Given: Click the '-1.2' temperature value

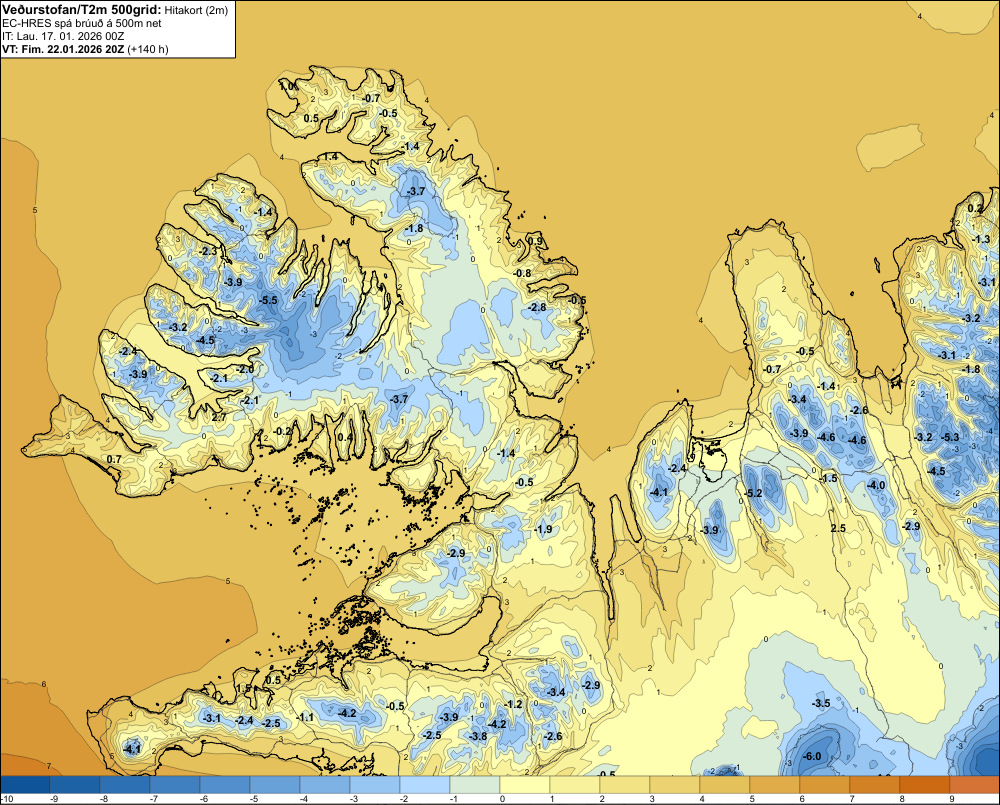Looking at the screenshot, I should (x=513, y=704).
